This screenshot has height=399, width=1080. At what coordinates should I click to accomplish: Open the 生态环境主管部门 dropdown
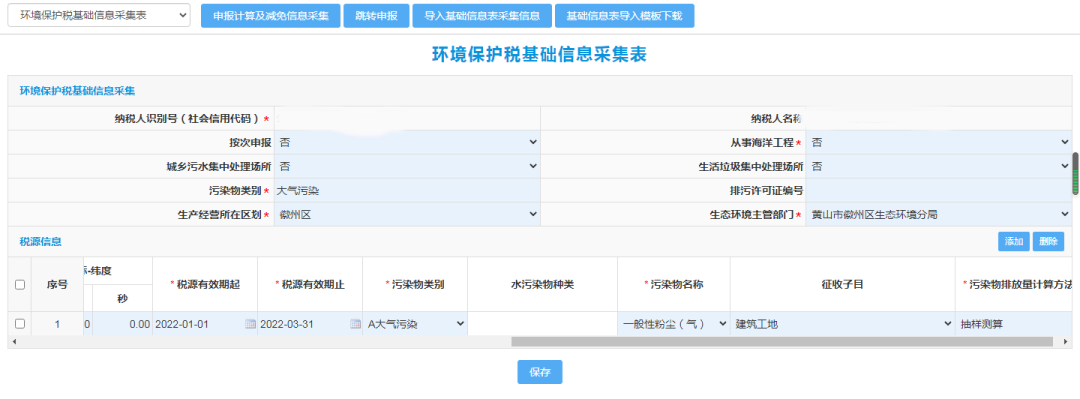click(x=939, y=214)
